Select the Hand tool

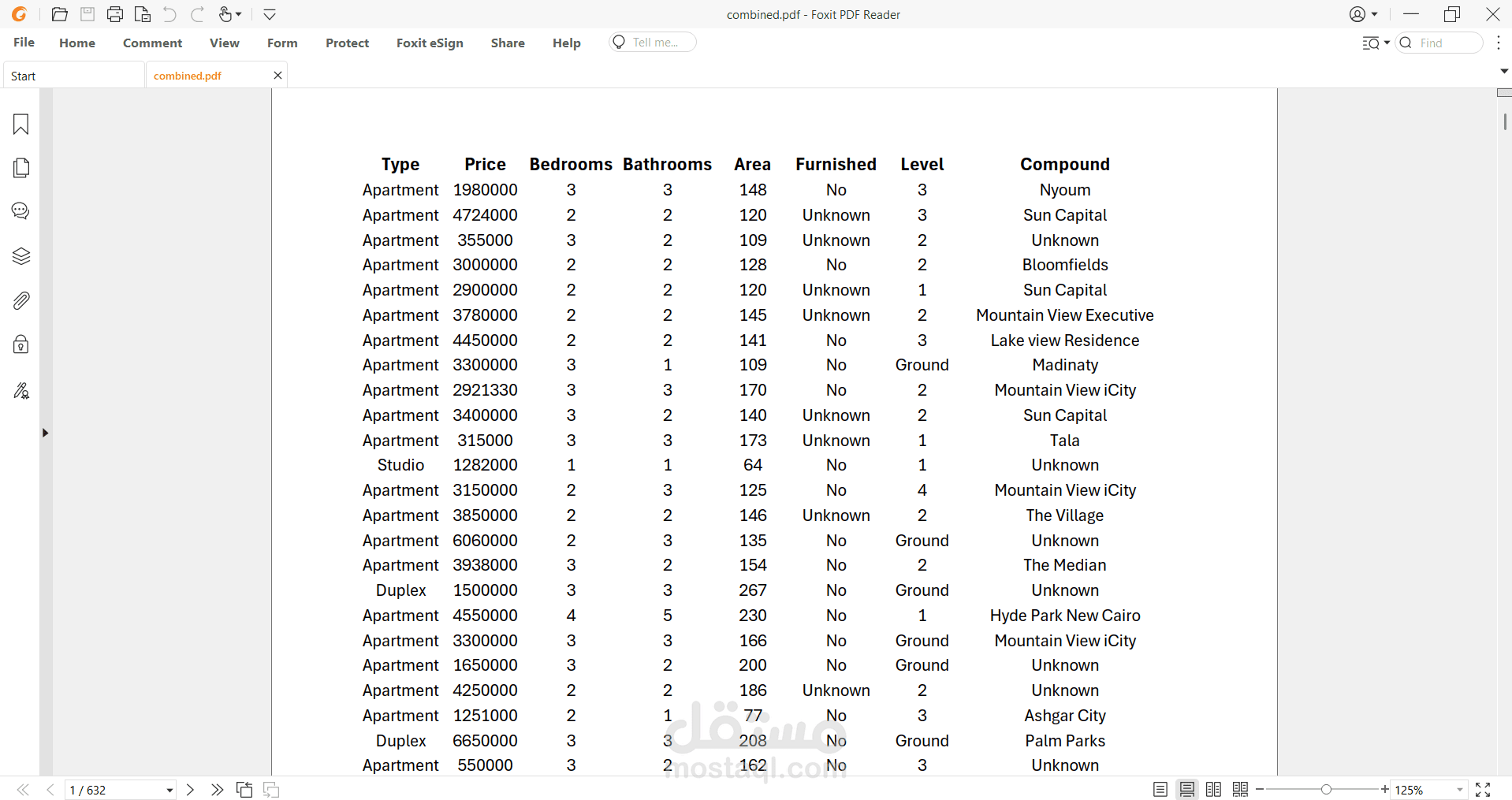click(225, 14)
